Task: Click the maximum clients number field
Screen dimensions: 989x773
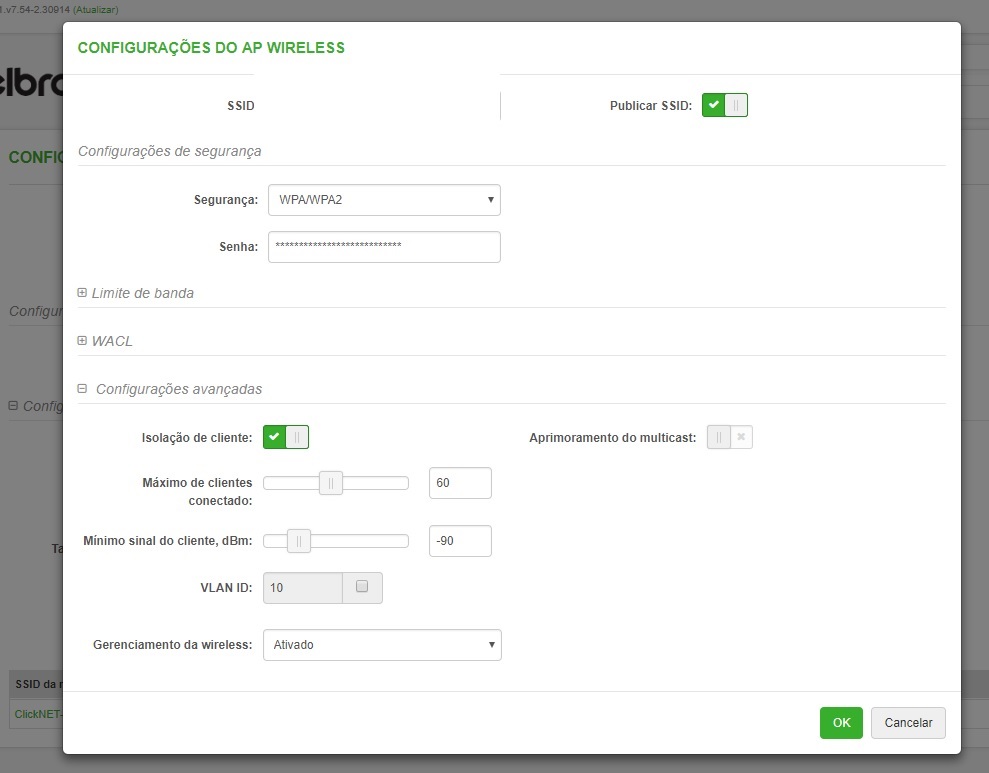Action: click(x=460, y=483)
